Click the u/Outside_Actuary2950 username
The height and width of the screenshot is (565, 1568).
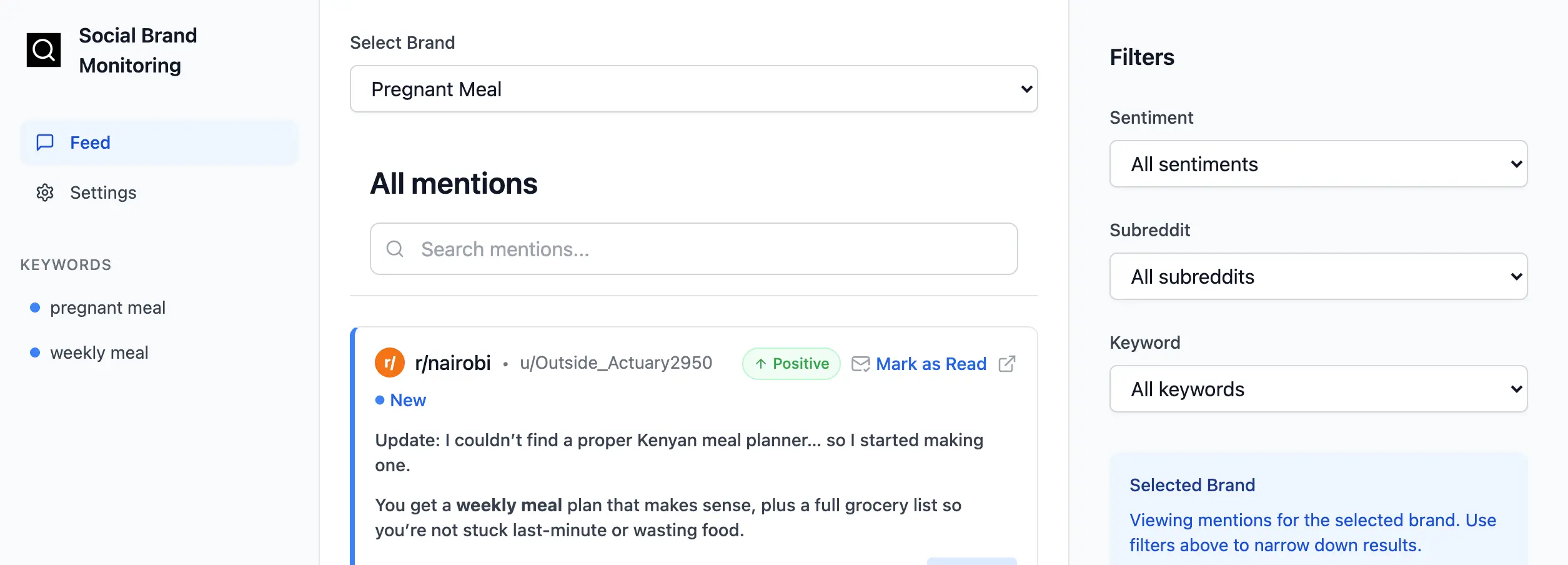coord(616,362)
